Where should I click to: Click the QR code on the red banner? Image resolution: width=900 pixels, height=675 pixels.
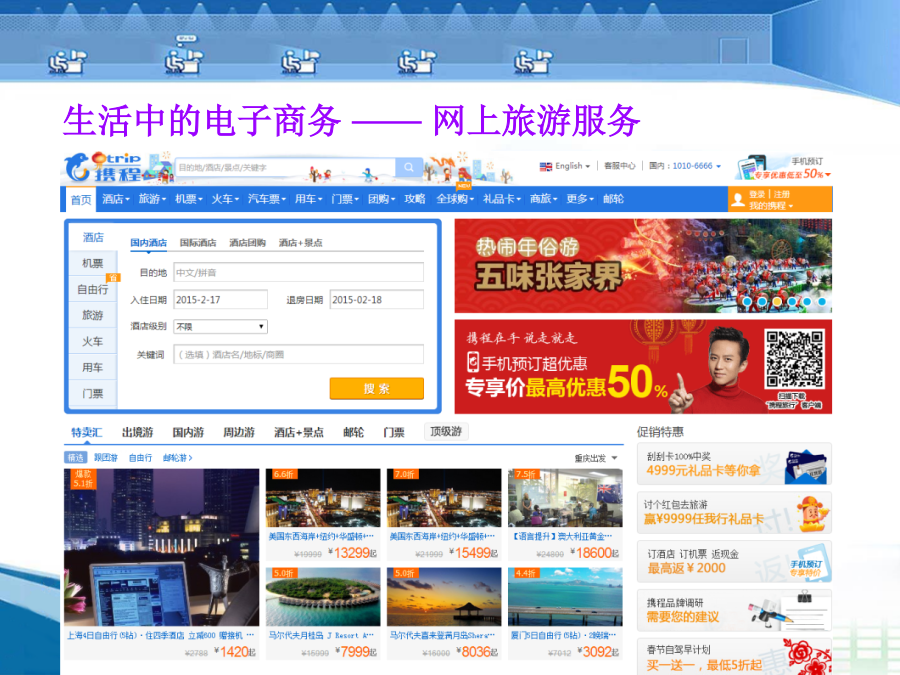click(794, 359)
